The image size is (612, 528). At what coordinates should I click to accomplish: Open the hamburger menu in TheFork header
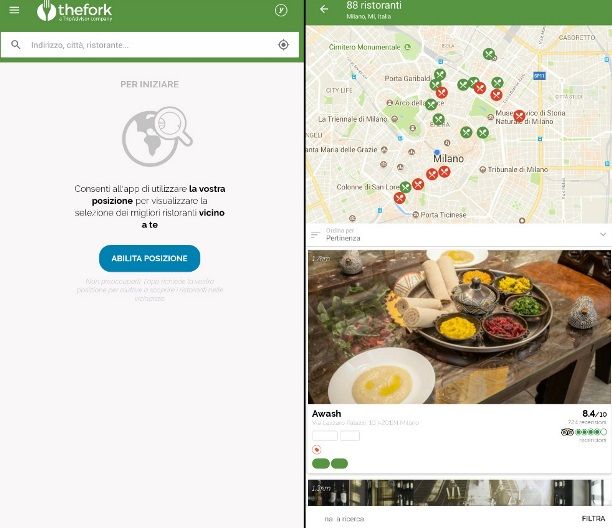coord(14,10)
